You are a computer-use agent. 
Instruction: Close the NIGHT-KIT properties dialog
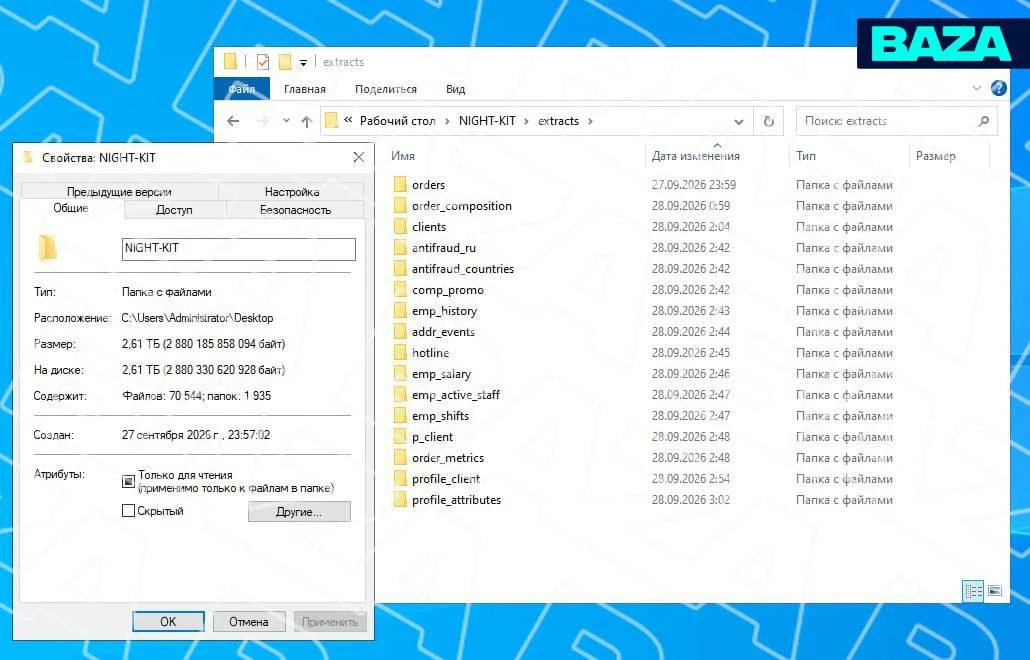click(x=359, y=158)
